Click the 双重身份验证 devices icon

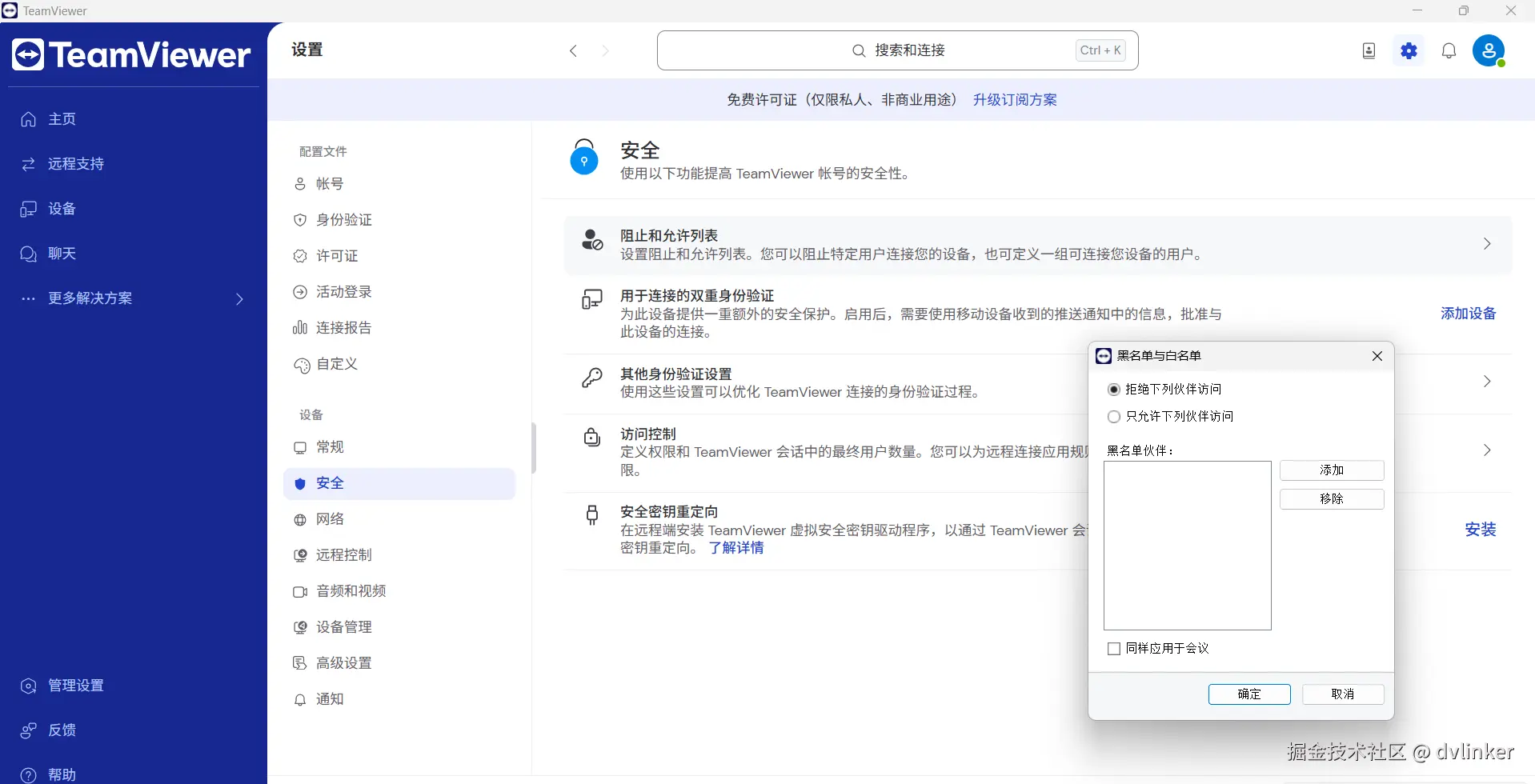pyautogui.click(x=592, y=300)
